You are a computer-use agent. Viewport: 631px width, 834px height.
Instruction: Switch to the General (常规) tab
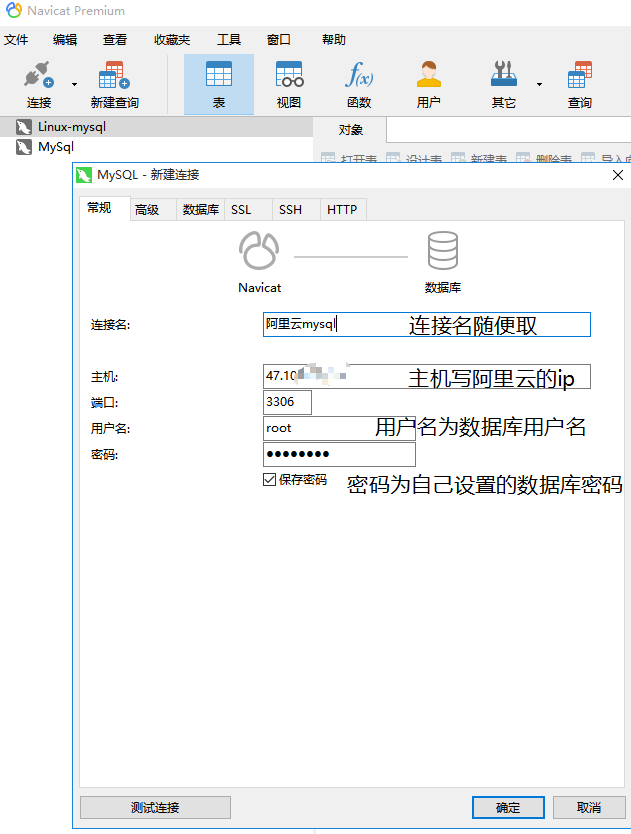(104, 208)
